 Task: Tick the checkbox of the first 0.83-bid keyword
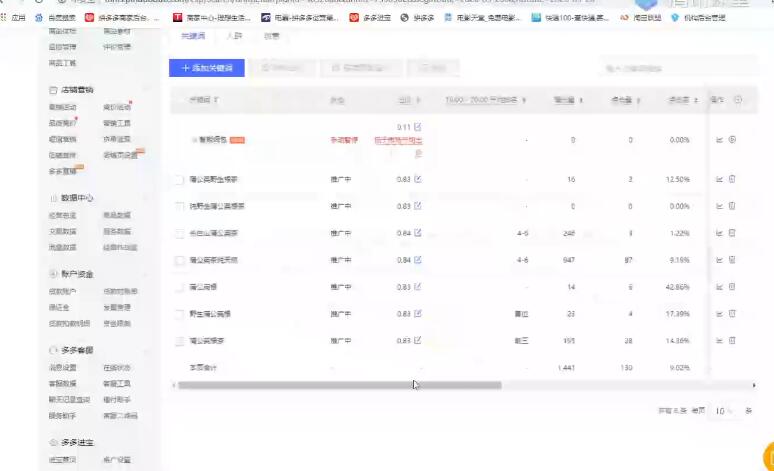[x=180, y=179]
